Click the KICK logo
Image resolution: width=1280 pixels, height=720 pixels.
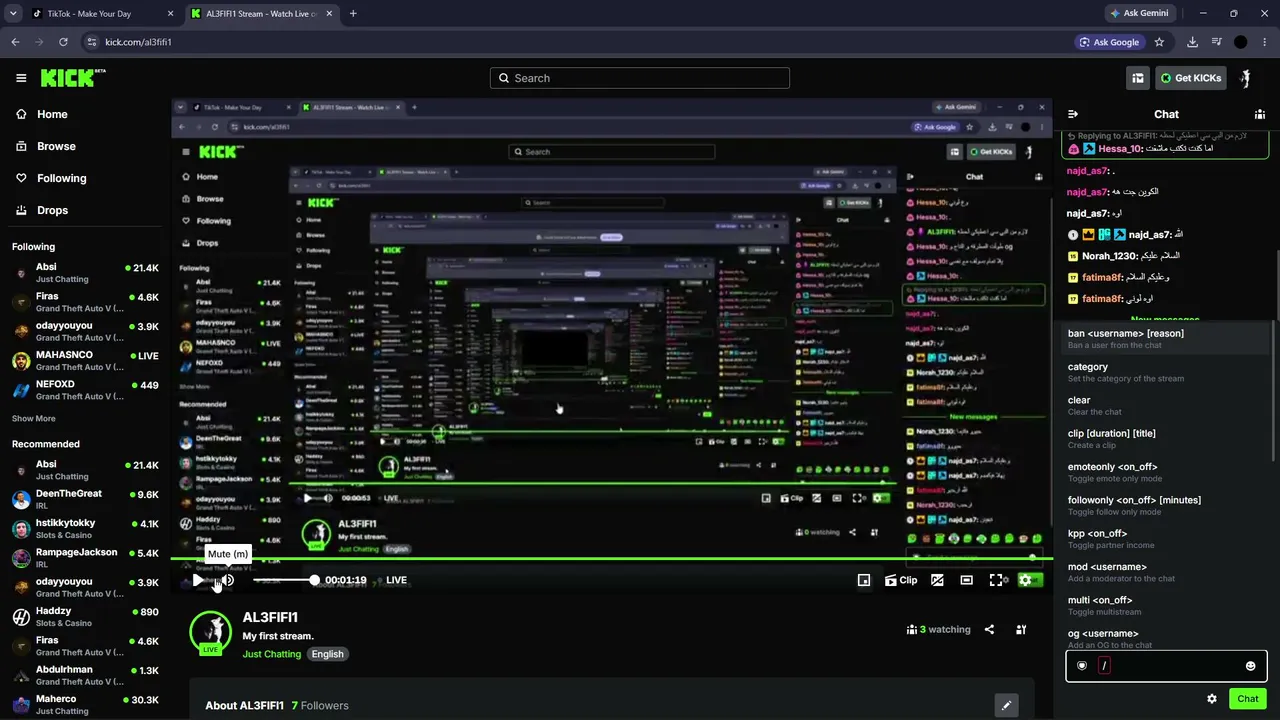73,78
